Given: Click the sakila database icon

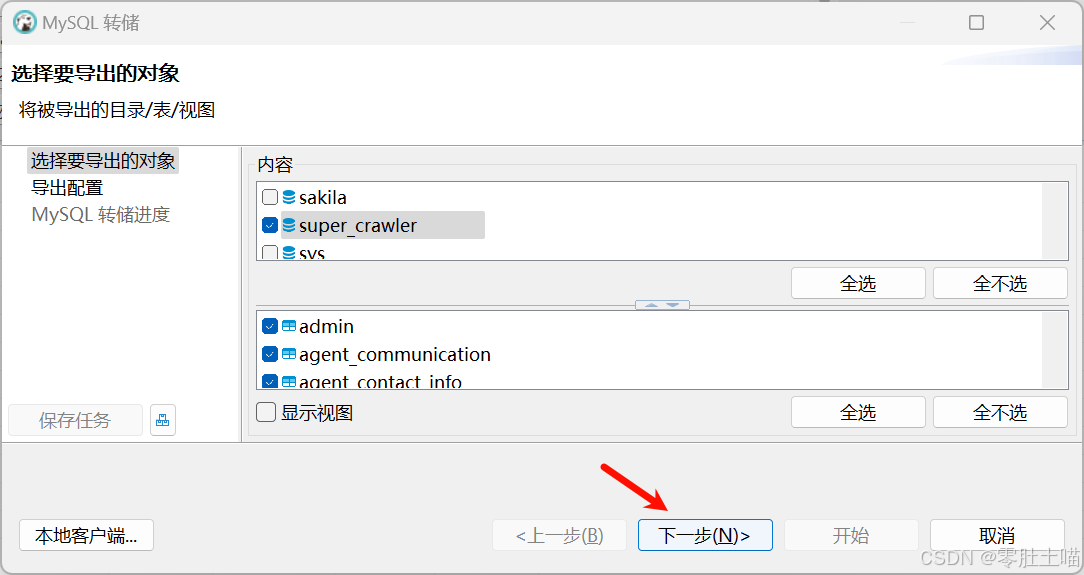Looking at the screenshot, I should tap(289, 198).
